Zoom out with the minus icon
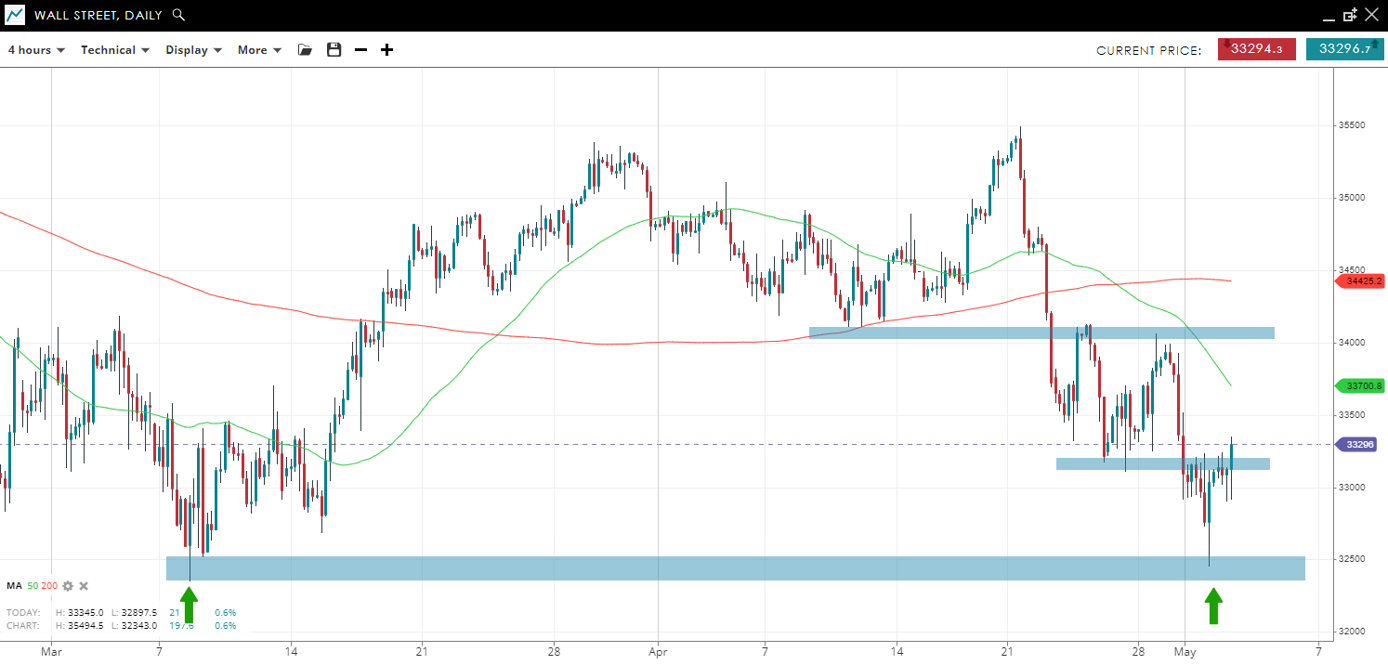The width and height of the screenshot is (1388, 665). coord(361,50)
